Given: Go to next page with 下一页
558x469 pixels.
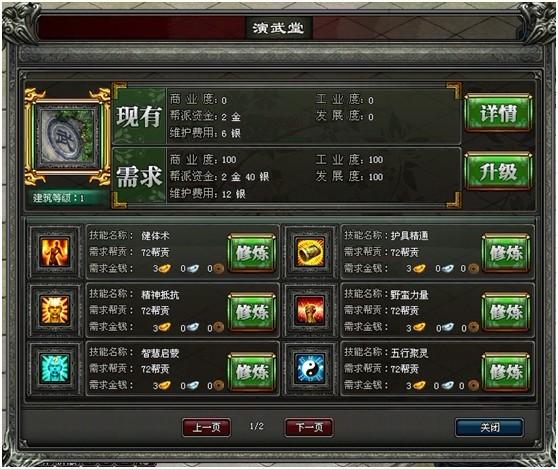Looking at the screenshot, I should click(309, 427).
